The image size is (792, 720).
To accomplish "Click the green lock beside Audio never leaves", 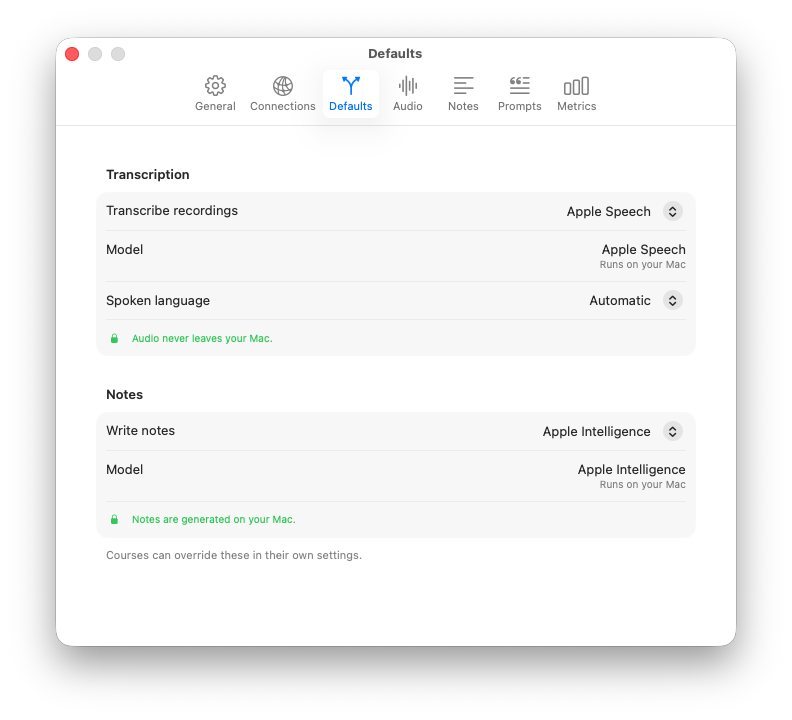I will click(x=114, y=339).
